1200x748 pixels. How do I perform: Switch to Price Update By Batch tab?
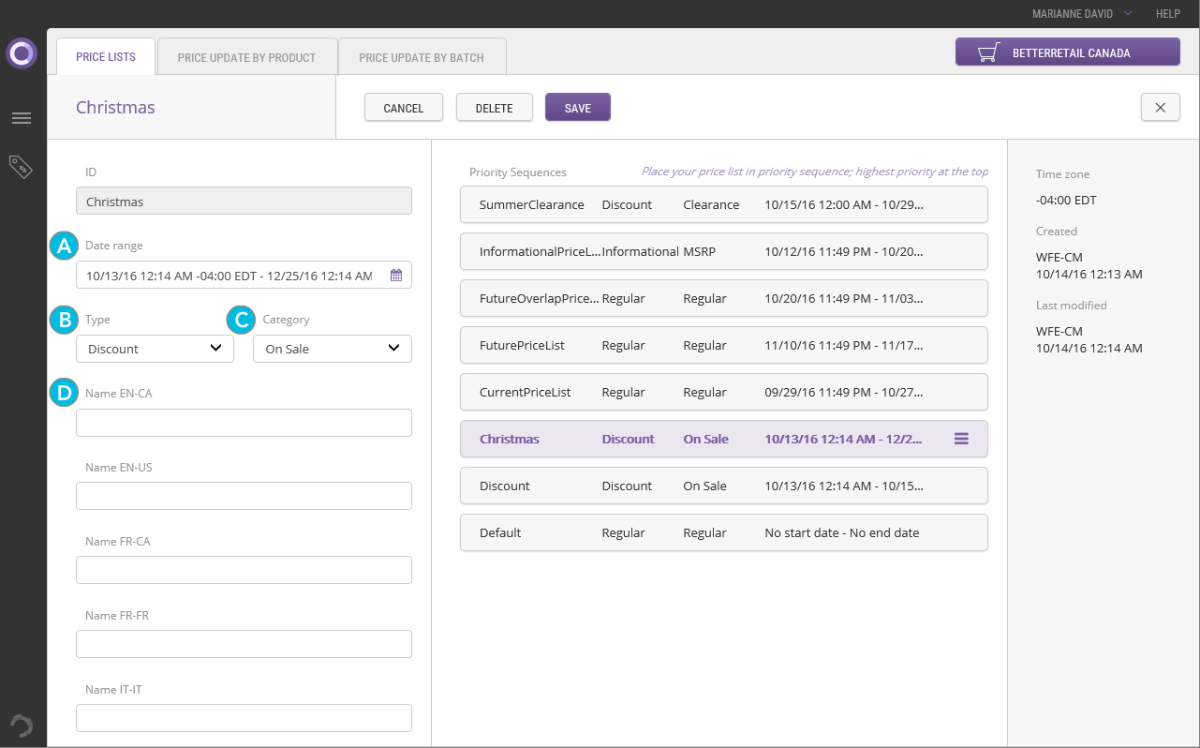421,57
